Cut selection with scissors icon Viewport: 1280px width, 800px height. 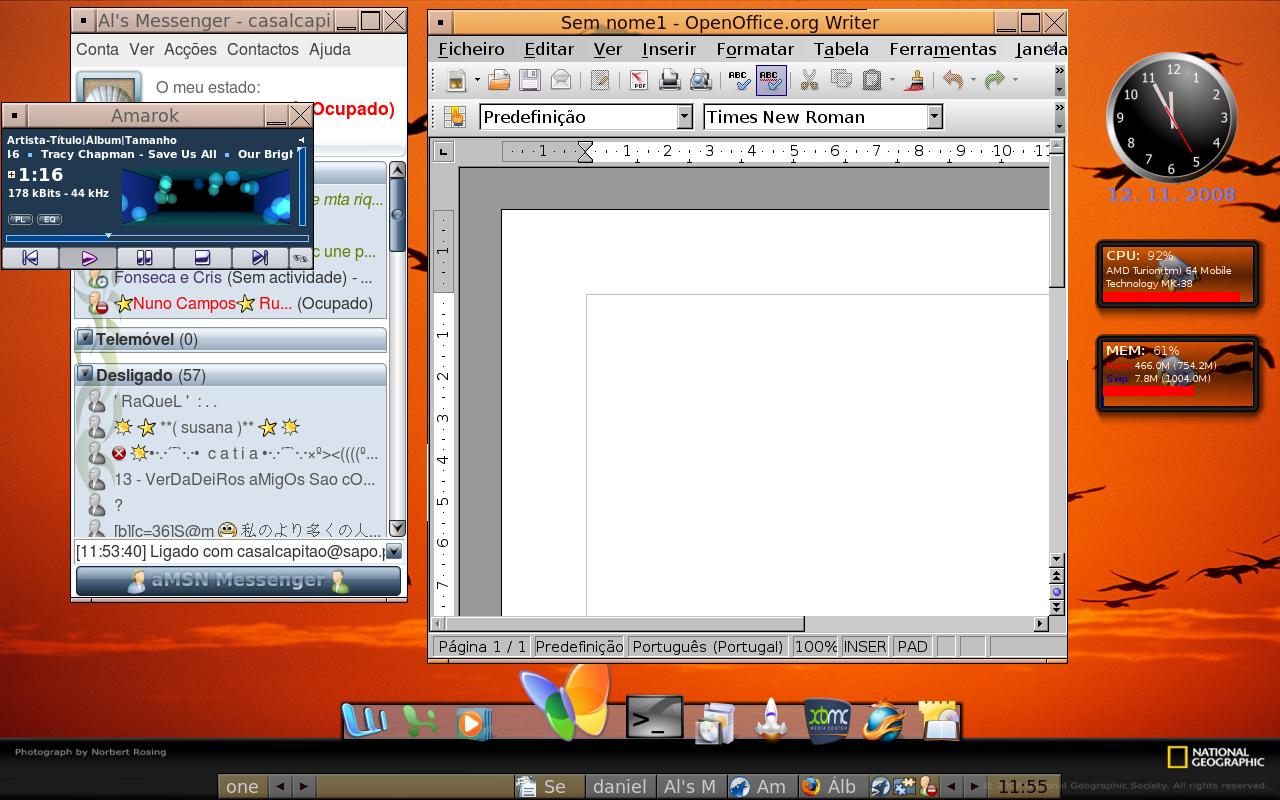(x=809, y=80)
